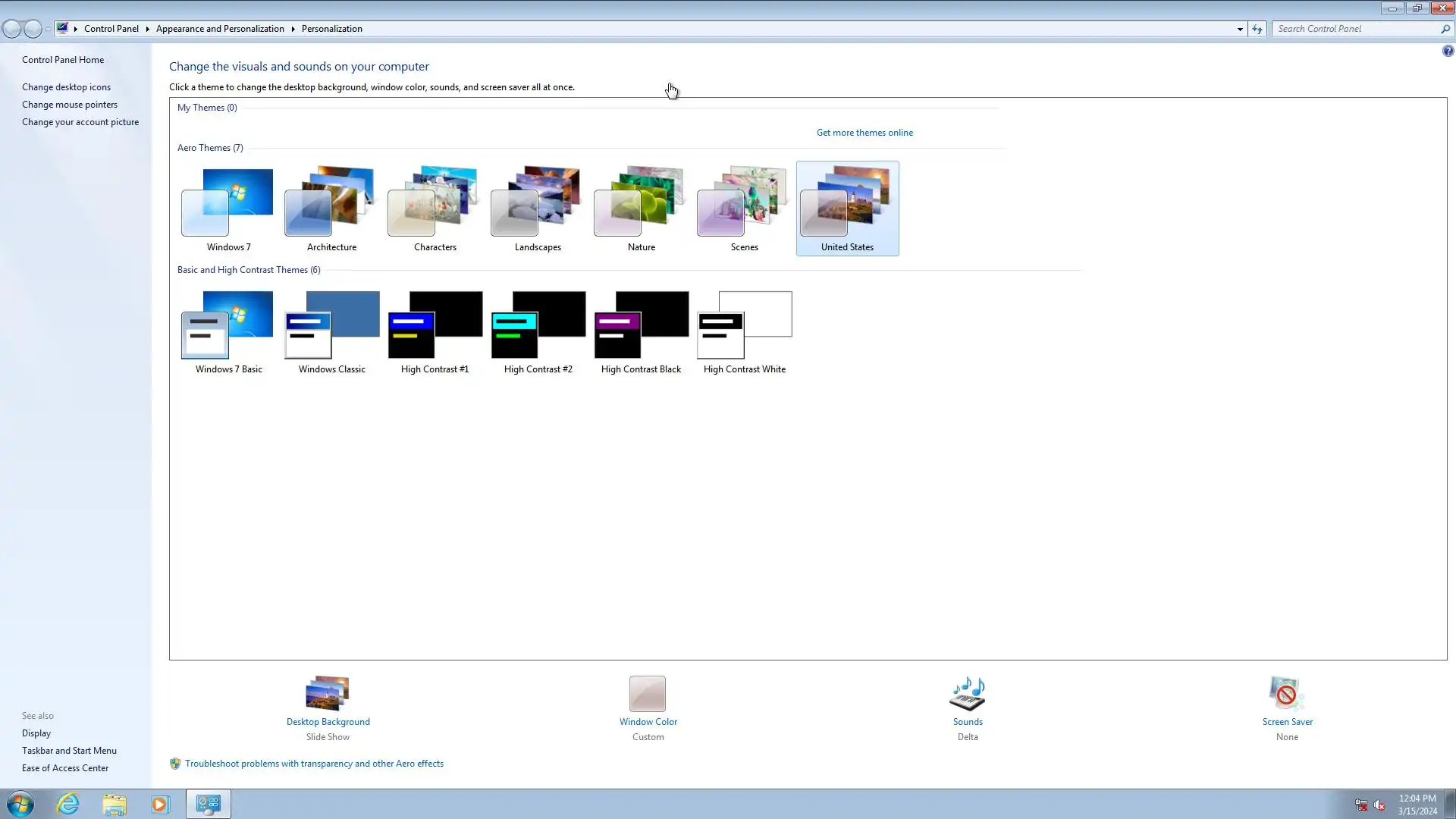
Task: Click Get more themes online link
Action: [x=864, y=133]
